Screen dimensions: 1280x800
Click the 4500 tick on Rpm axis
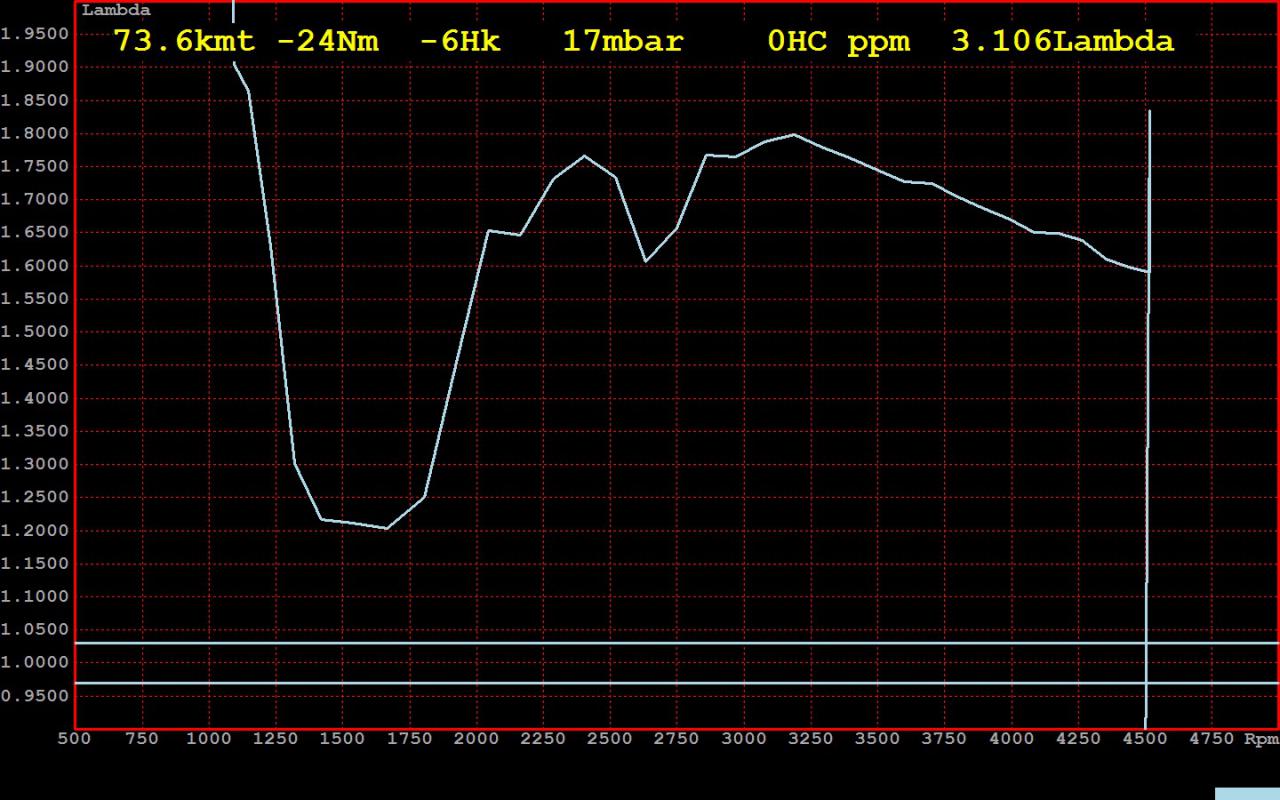1145,739
